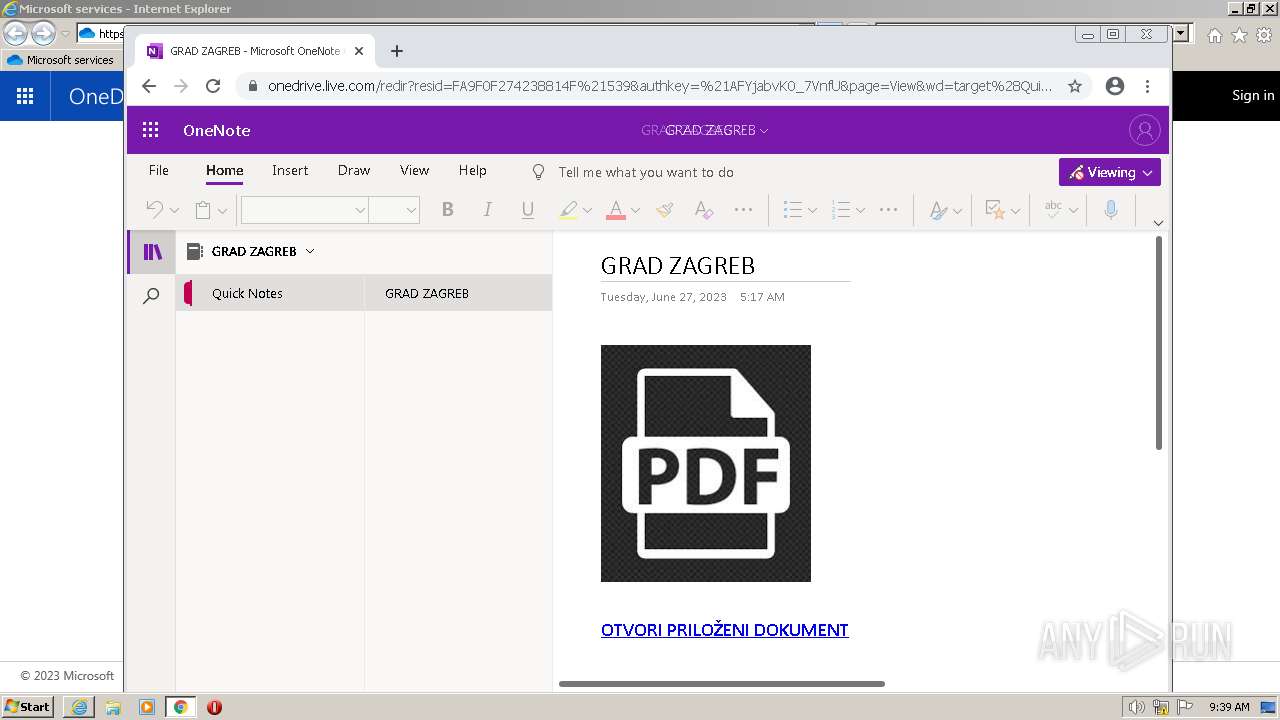Open the OTVORI PRILOŽENI DOKUMENT link
The width and height of the screenshot is (1280, 720).
click(x=725, y=630)
